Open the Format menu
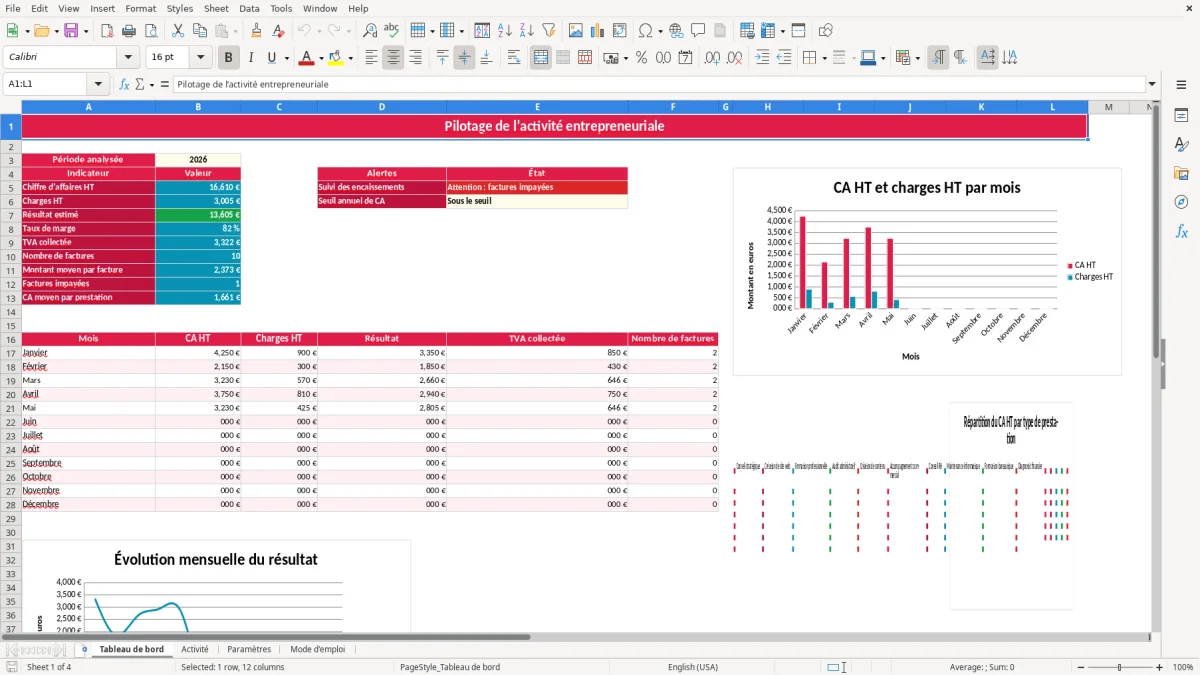Screen dimensions: 1200x675 coord(140,8)
